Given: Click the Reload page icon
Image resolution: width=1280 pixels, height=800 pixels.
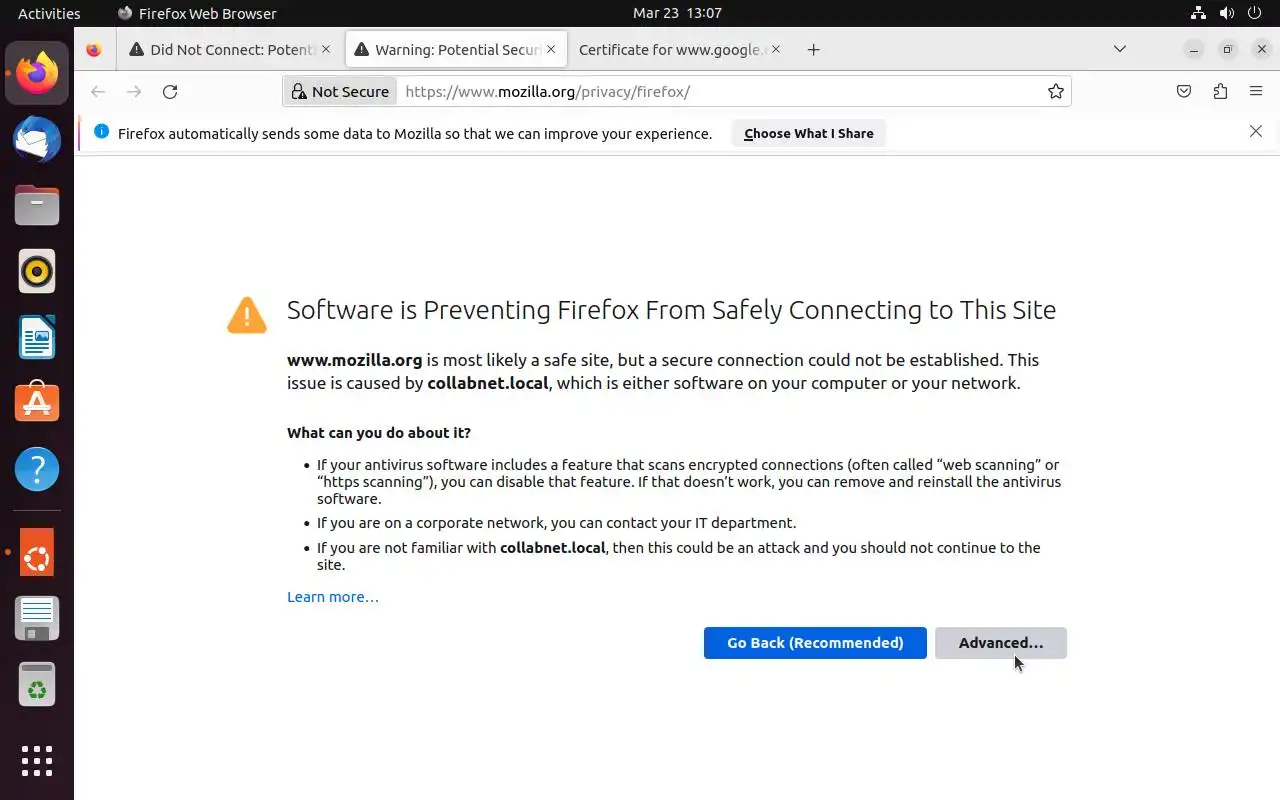Looking at the screenshot, I should click(x=170, y=92).
